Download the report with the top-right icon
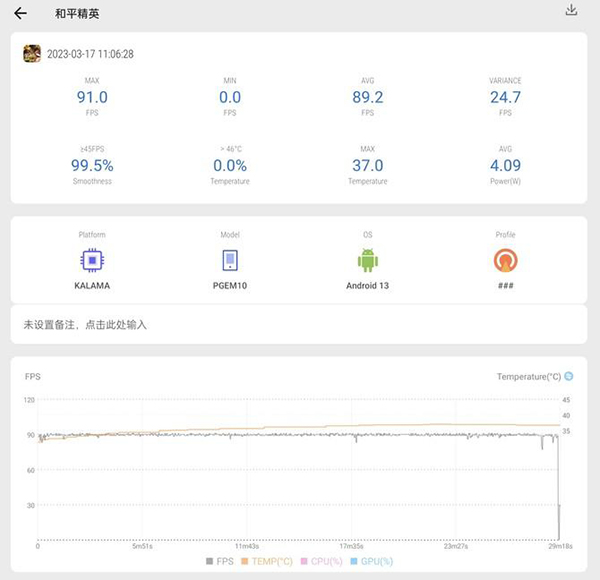This screenshot has height=580, width=600. coord(571,11)
